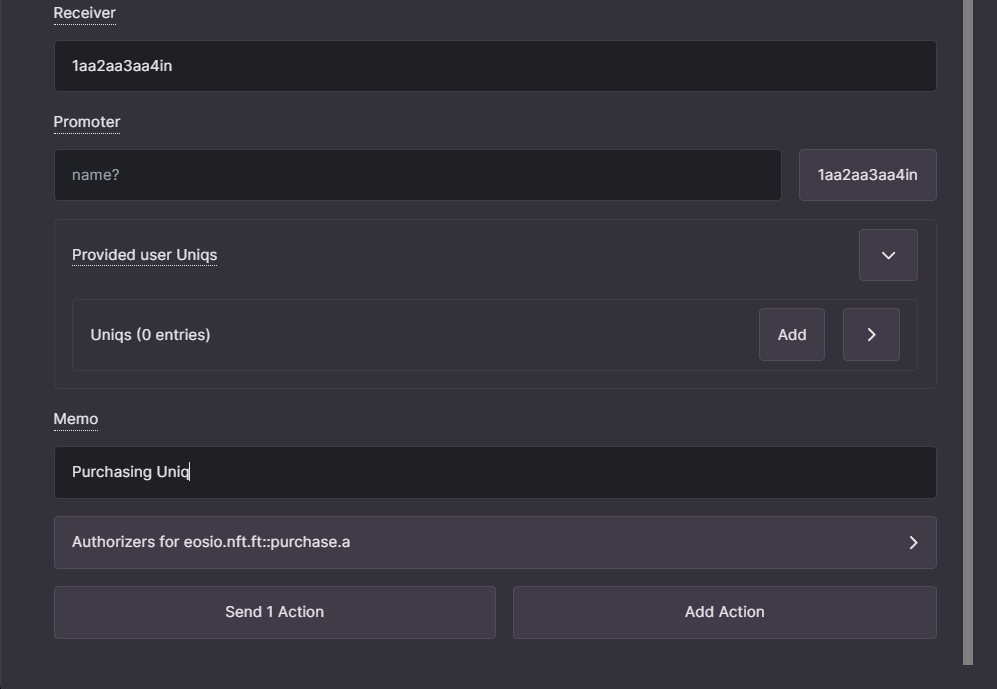Screen dimensions: 997x689
Task: Click Add next to Uniqs entries
Action: pos(792,334)
